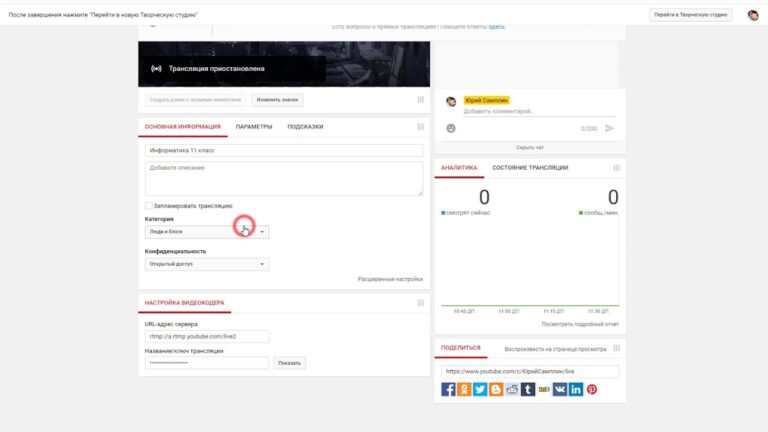The width and height of the screenshot is (768, 432).
Task: Open the Состояние трансляции tab
Action: pos(530,168)
